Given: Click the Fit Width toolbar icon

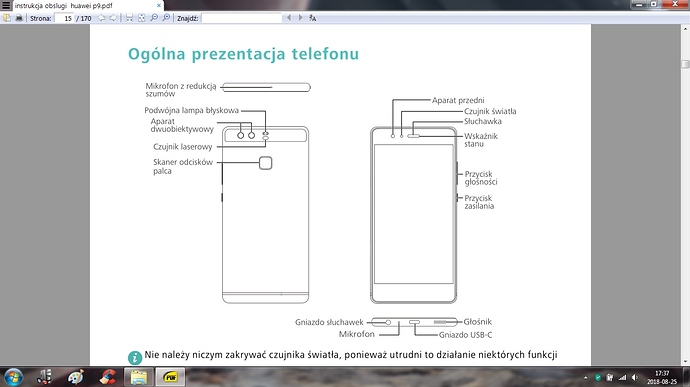Looking at the screenshot, I should 129,18.
